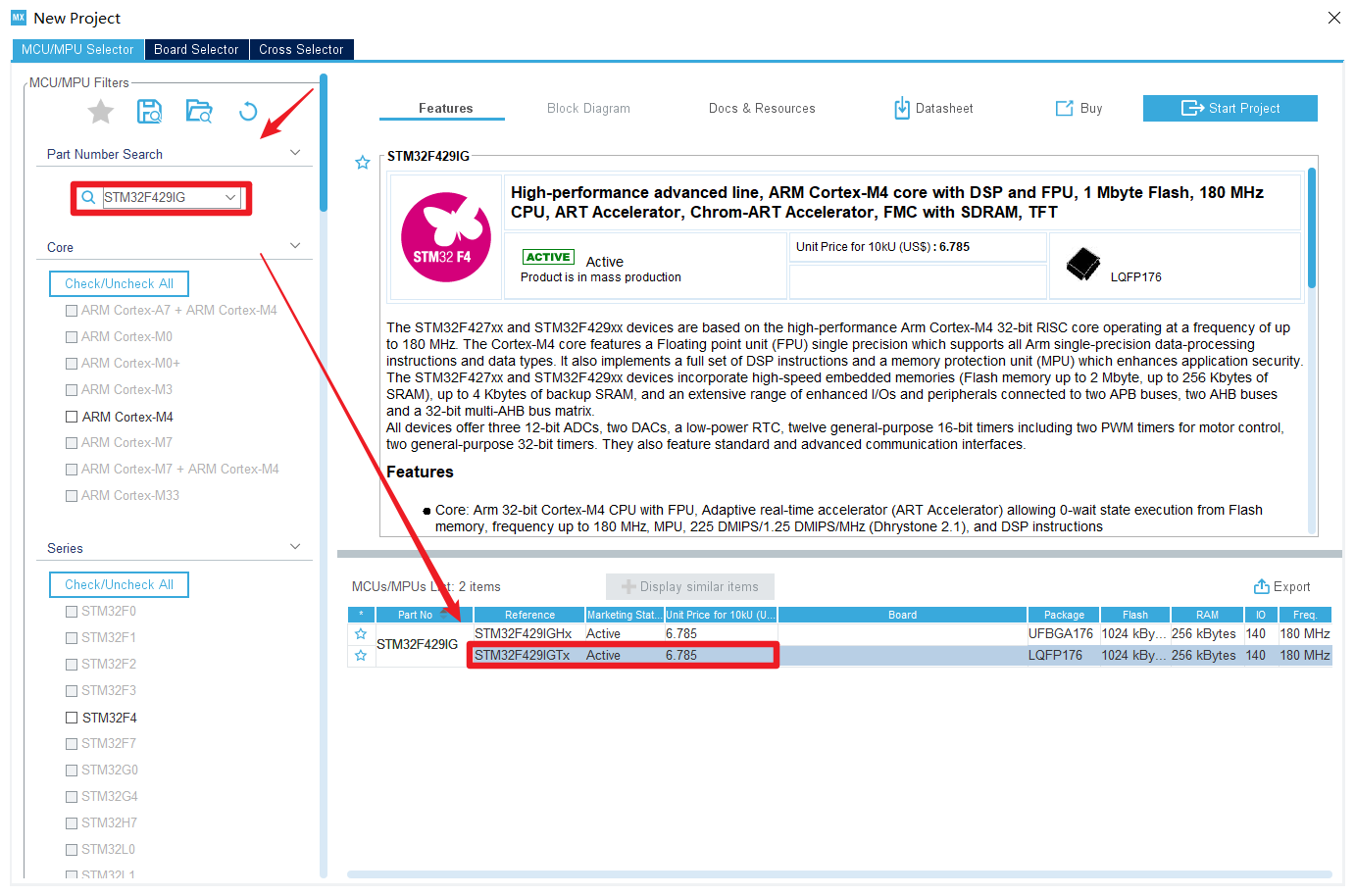The width and height of the screenshot is (1355, 896).
Task: Open the Block Diagram tab
Action: click(x=588, y=109)
